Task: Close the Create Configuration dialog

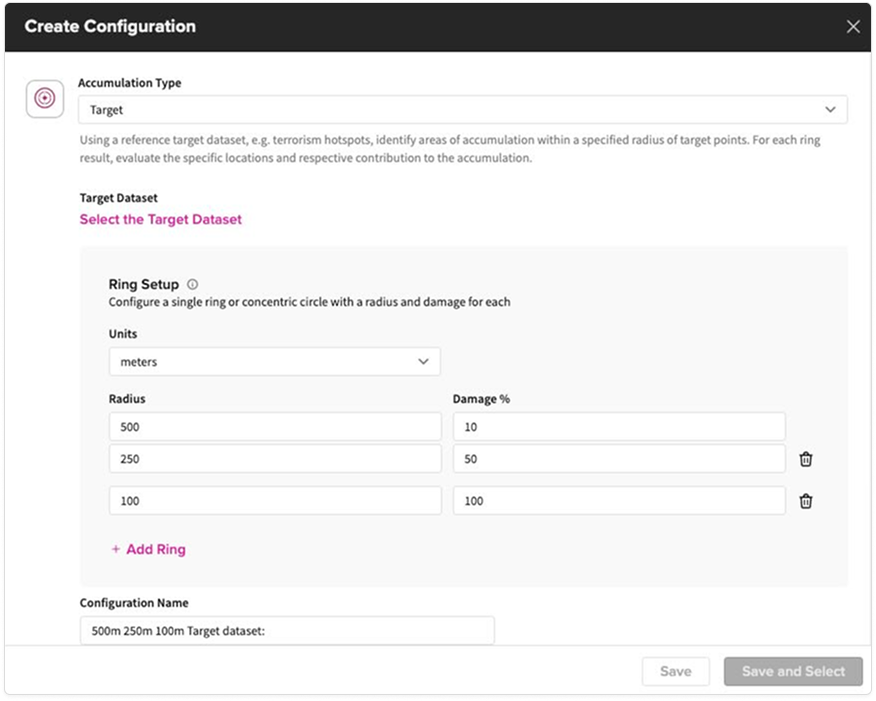Action: tap(853, 27)
